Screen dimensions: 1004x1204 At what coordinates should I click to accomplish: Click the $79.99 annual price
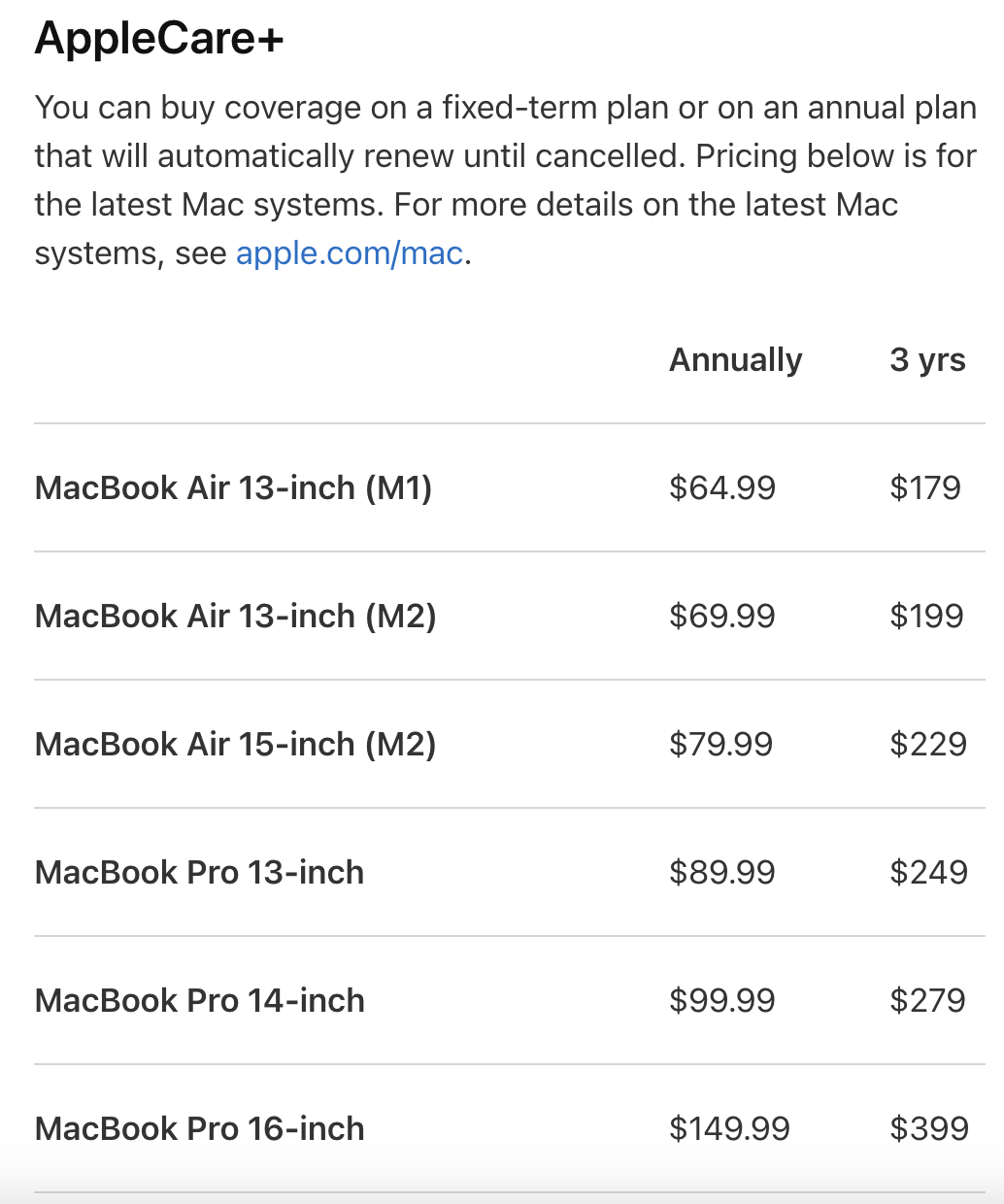tap(721, 744)
